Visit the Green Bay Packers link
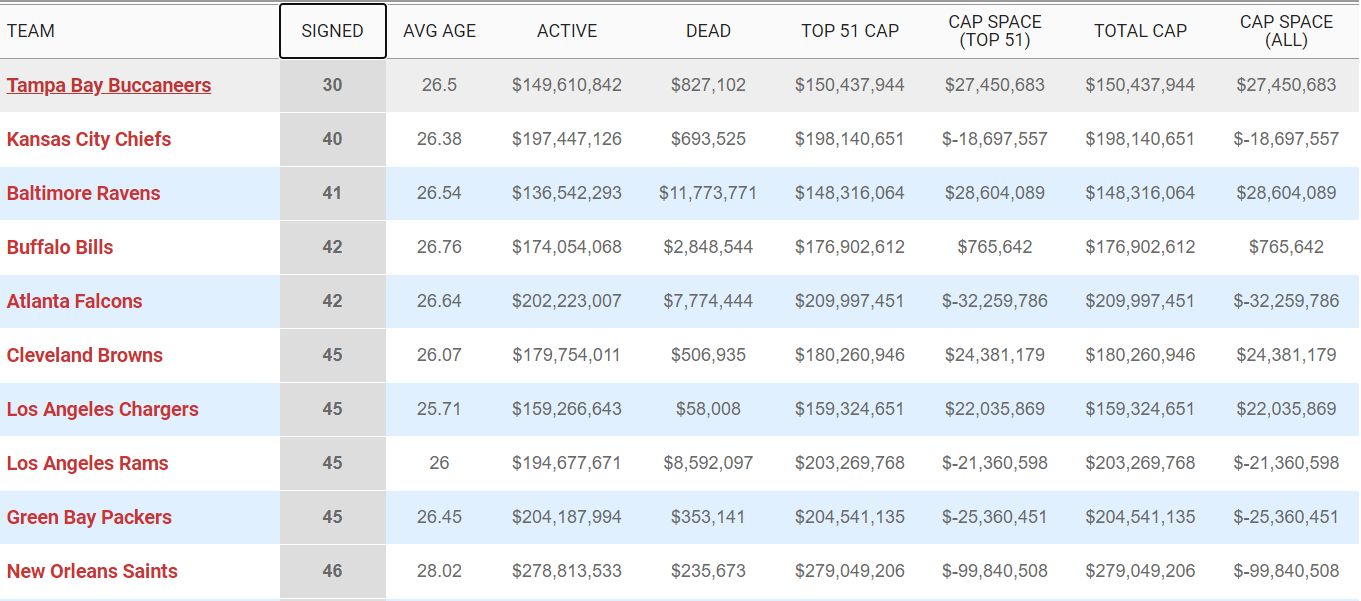The width and height of the screenshot is (1361, 601). [90, 517]
